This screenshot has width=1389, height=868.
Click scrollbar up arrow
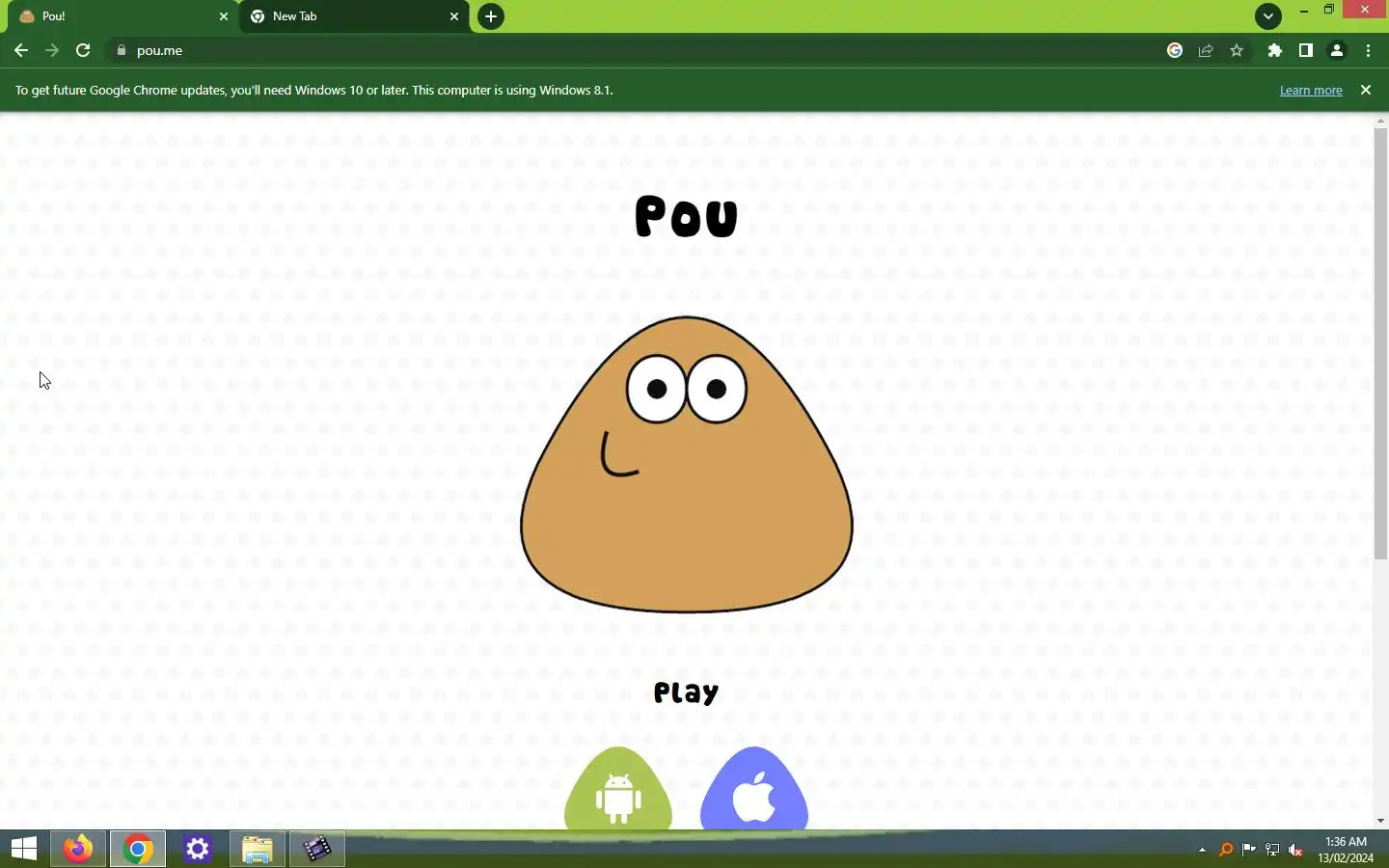pos(1380,121)
